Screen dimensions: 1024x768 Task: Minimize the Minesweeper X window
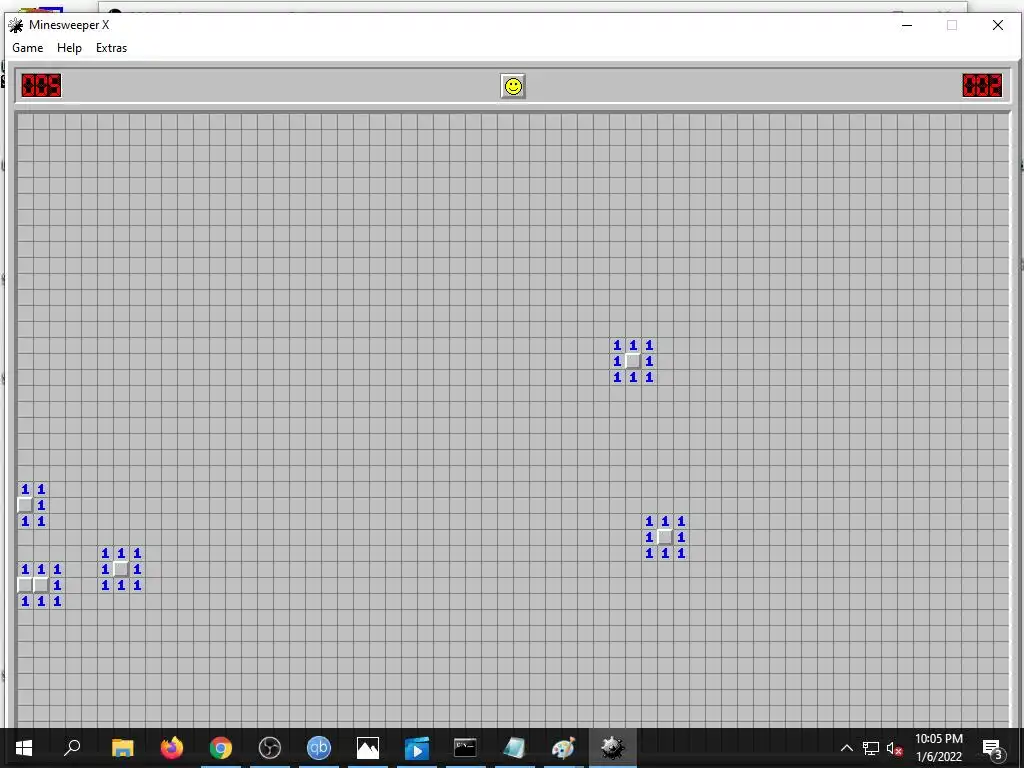[x=907, y=25]
